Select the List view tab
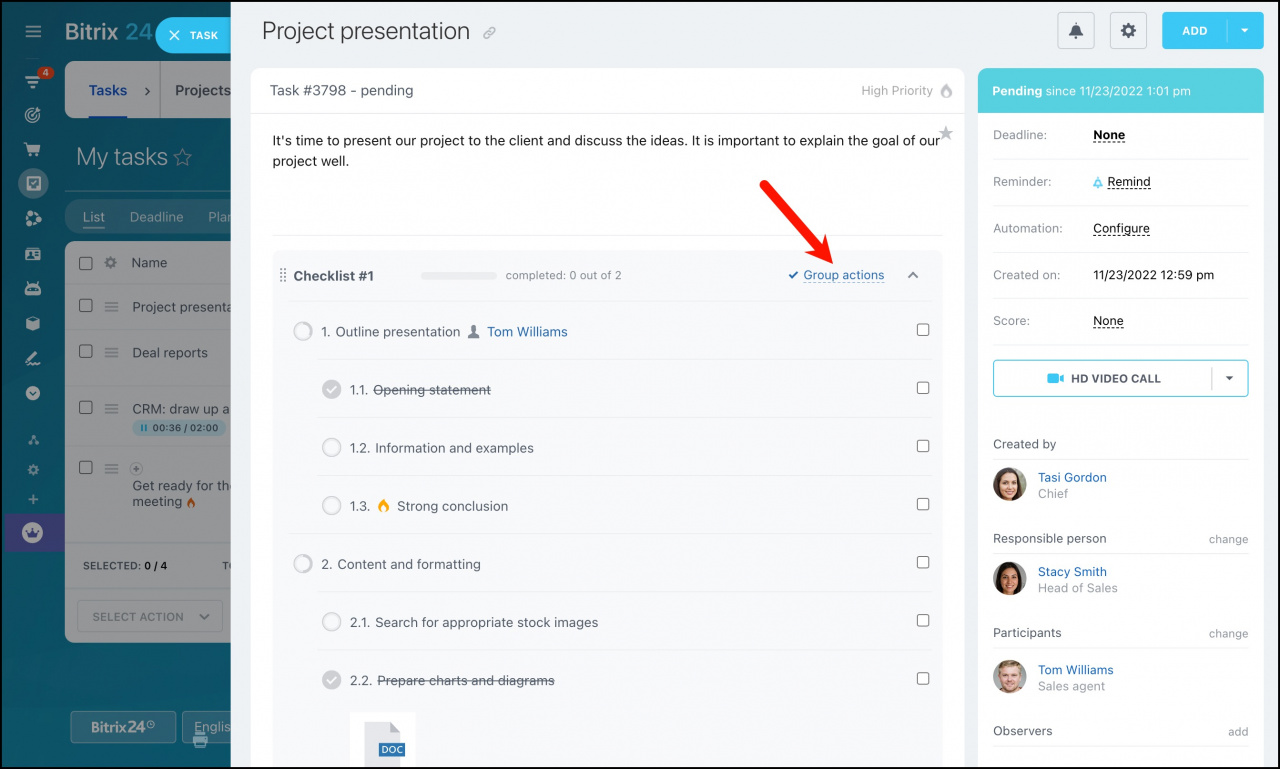This screenshot has width=1280, height=769. click(94, 217)
